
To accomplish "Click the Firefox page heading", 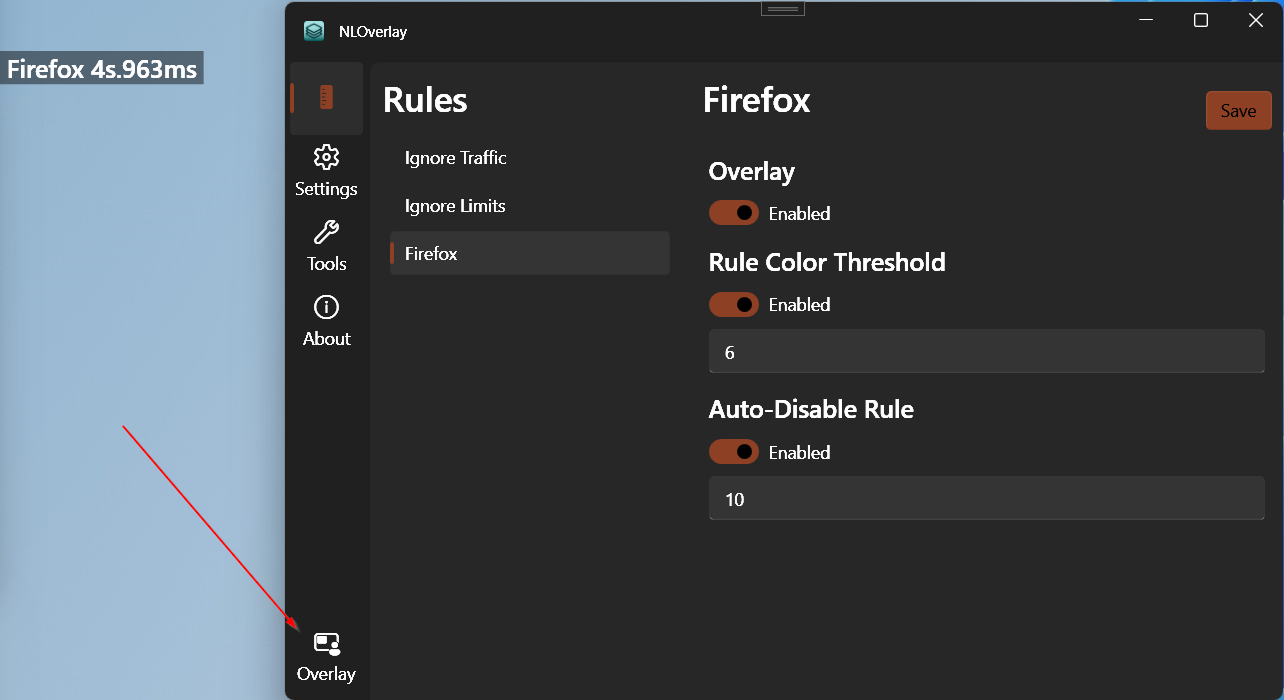I will click(757, 100).
